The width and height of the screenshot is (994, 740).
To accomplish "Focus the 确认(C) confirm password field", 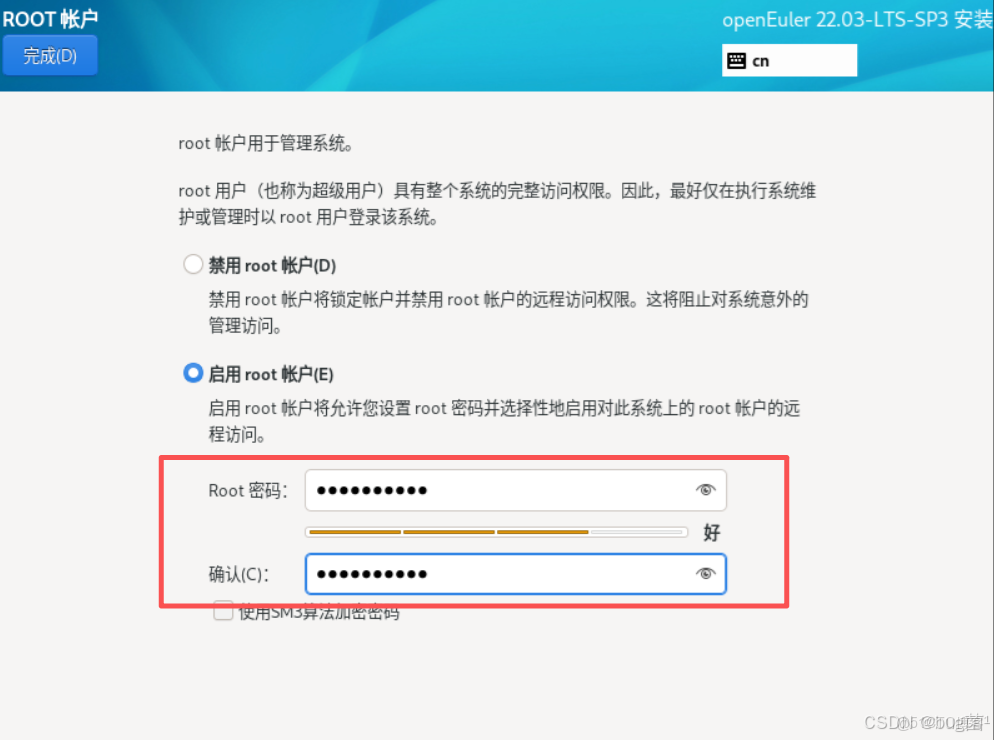I will 515,574.
